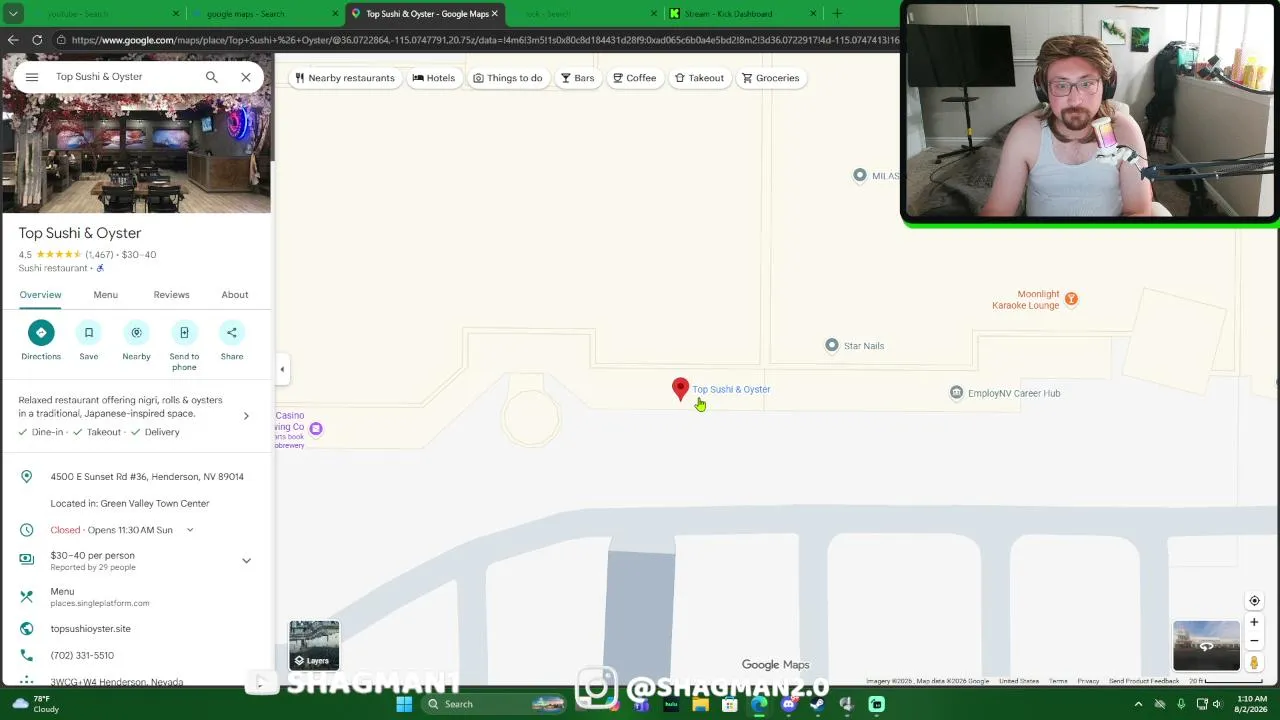Select the Takeout filter chip

point(699,78)
